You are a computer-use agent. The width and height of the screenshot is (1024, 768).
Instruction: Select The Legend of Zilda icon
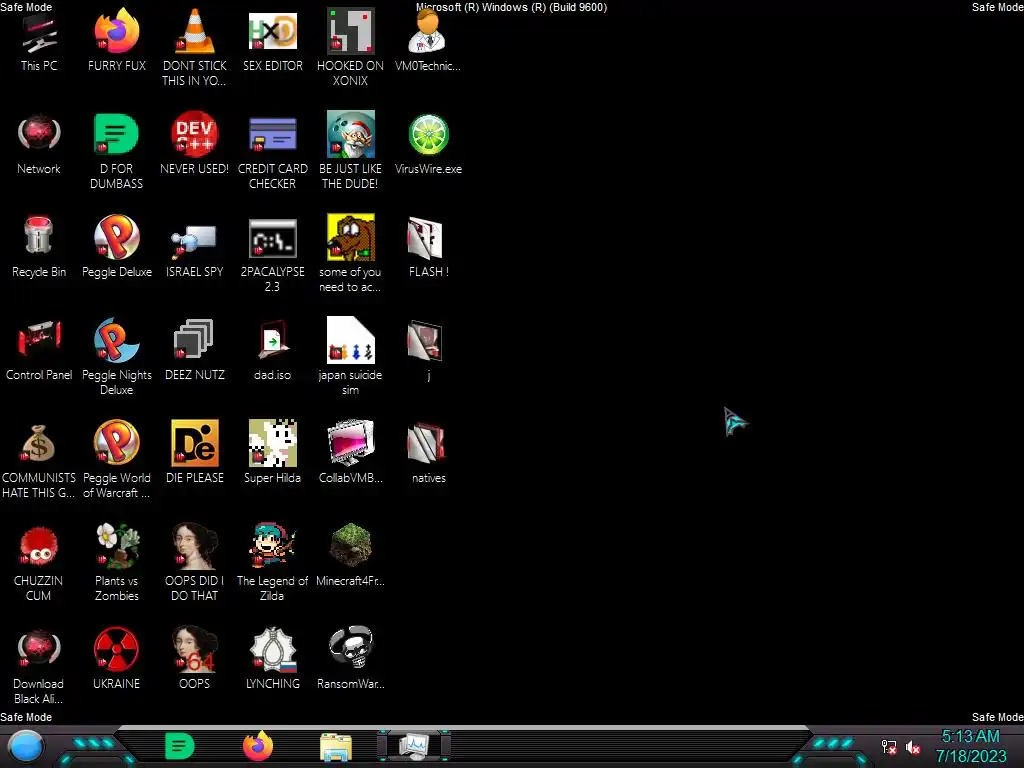coord(272,545)
